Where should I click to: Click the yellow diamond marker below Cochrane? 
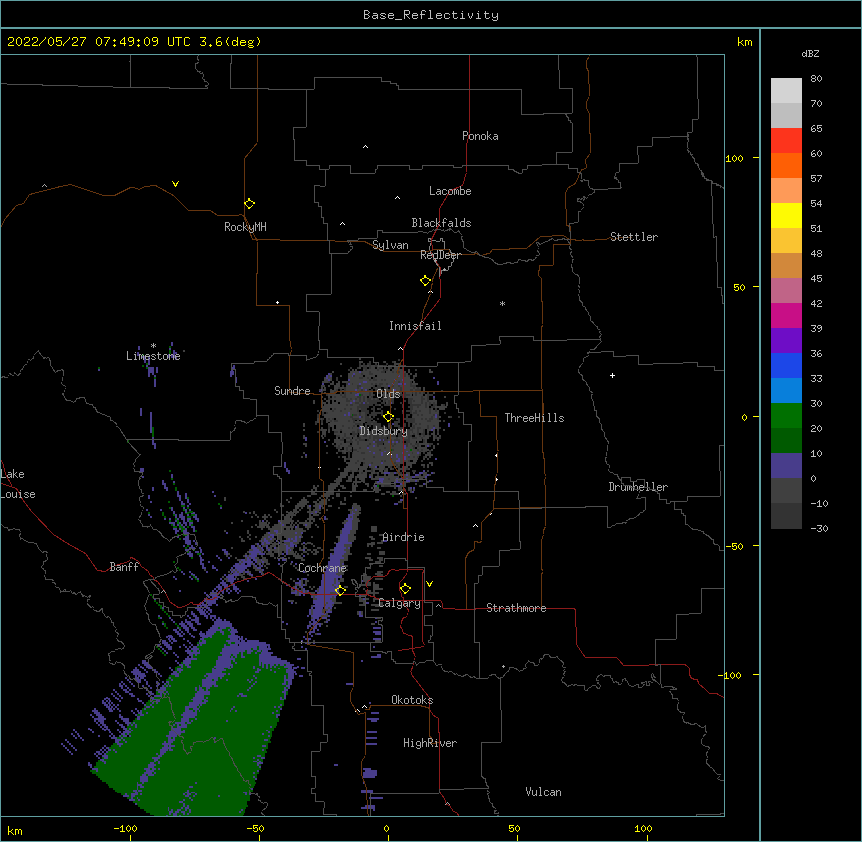pos(340,590)
